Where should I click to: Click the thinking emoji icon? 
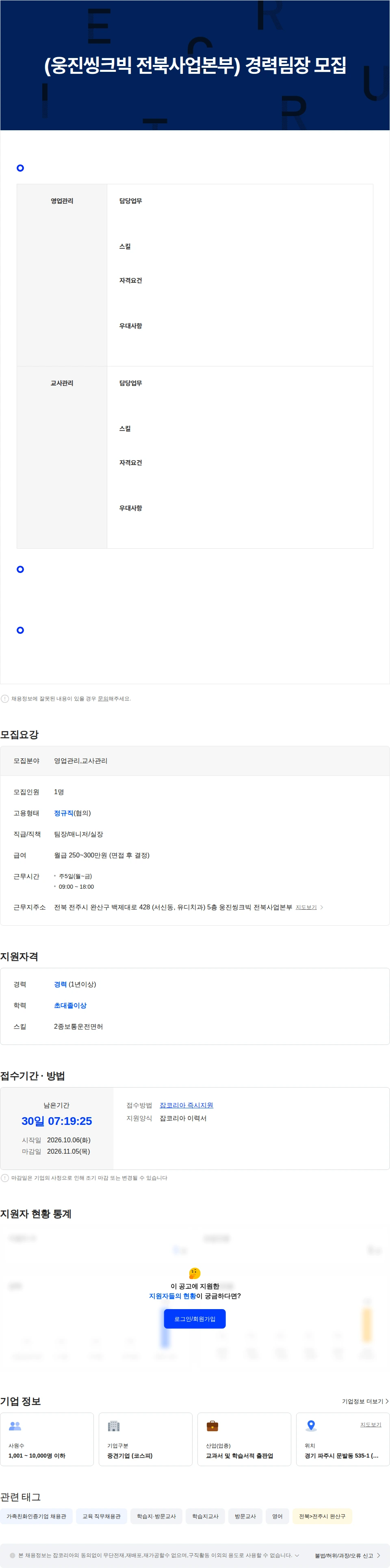click(195, 1273)
